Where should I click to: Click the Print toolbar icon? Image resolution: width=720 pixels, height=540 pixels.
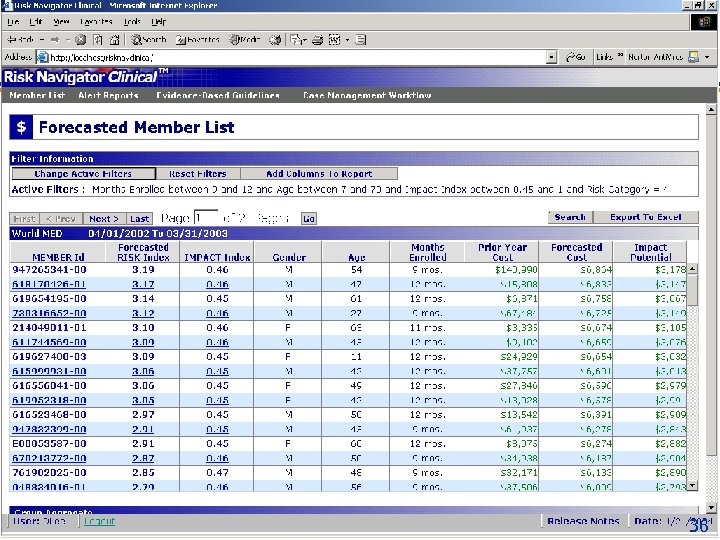tap(317, 40)
